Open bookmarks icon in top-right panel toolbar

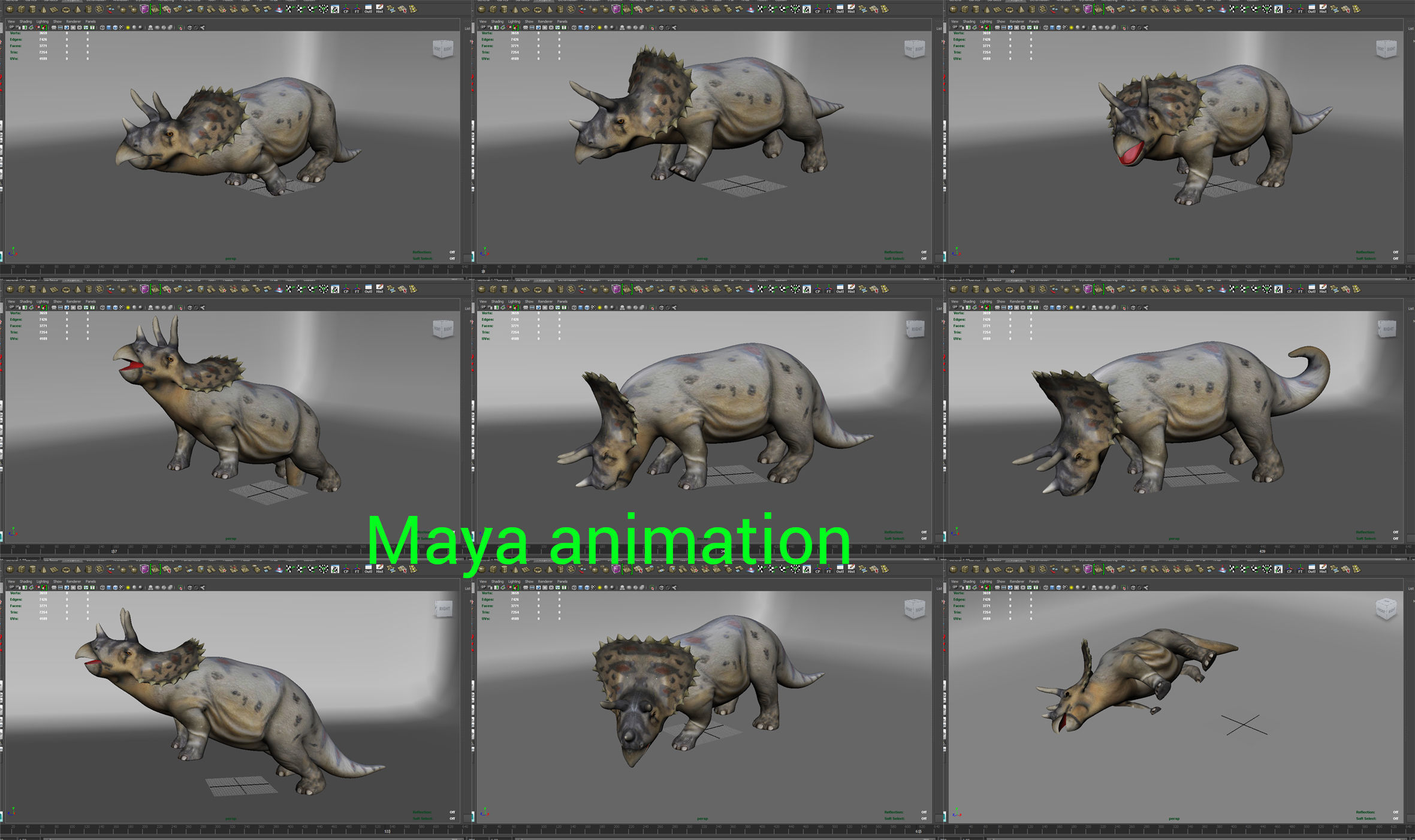point(968,28)
